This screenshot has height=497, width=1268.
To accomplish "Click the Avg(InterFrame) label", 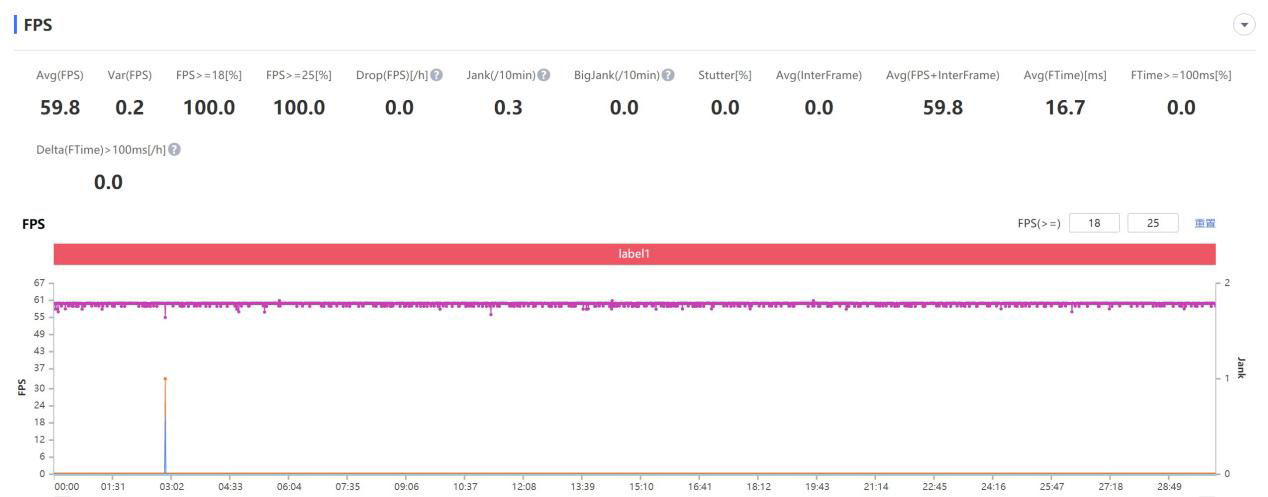I will (819, 76).
